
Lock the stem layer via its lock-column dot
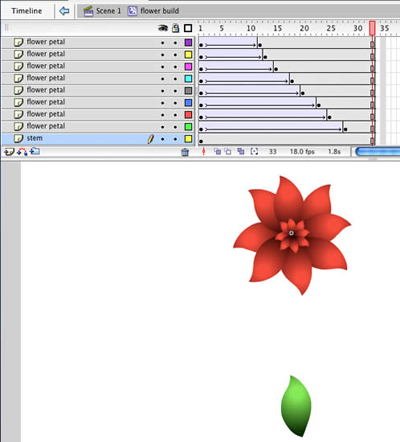pyautogui.click(x=175, y=139)
